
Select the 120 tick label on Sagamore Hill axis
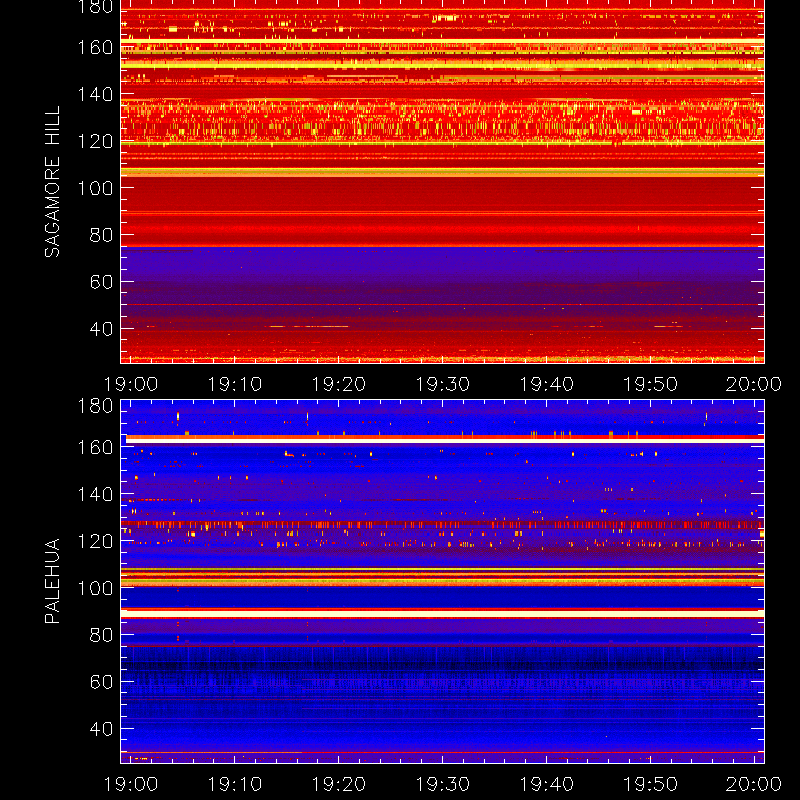(x=95, y=141)
